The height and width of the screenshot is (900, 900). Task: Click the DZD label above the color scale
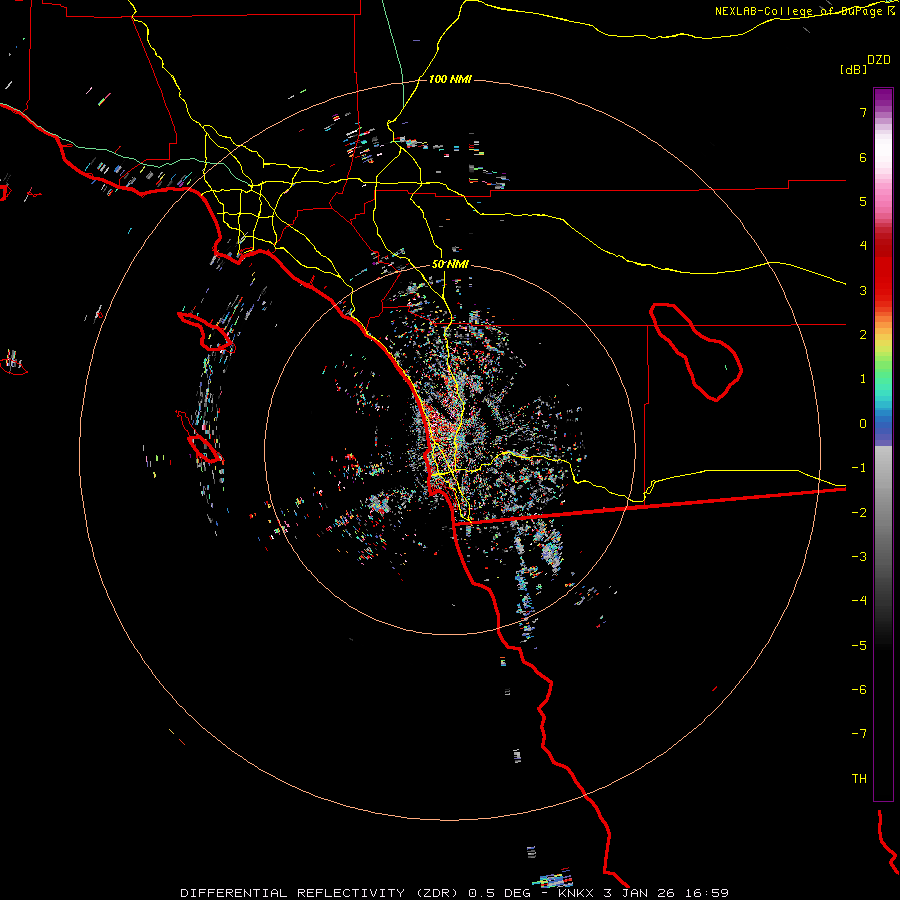coord(879,60)
